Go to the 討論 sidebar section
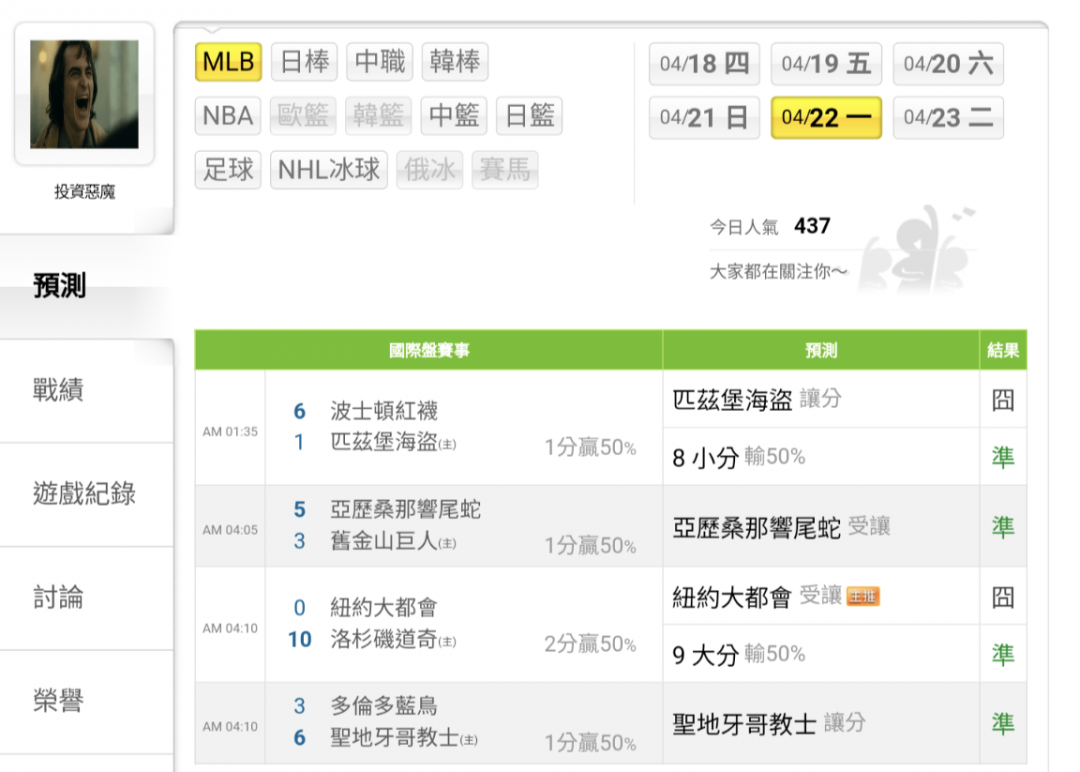The image size is (1080, 772). 86,598
